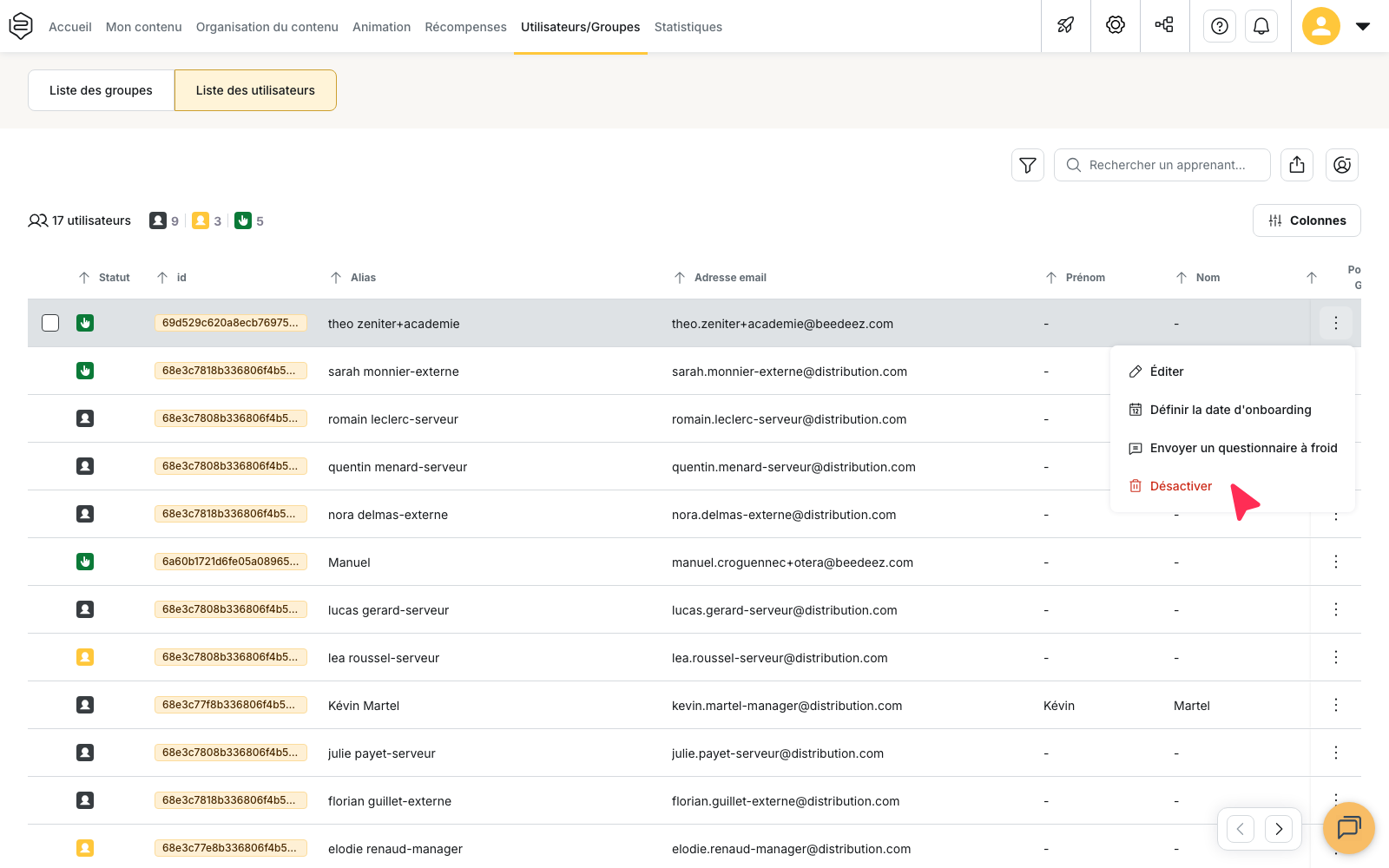This screenshot has width=1389, height=868.
Task: Click email kevin.martel-manager@distribution.com
Action: [787, 706]
